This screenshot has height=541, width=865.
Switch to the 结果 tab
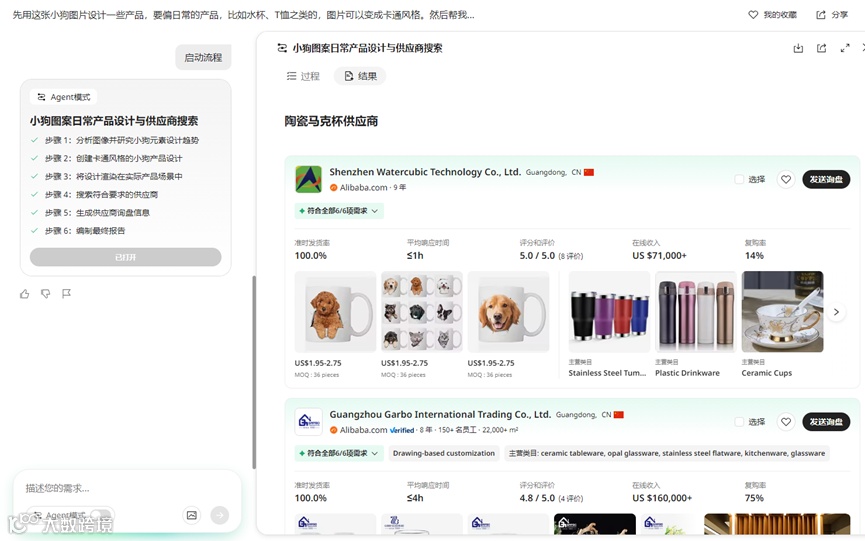click(x=360, y=76)
